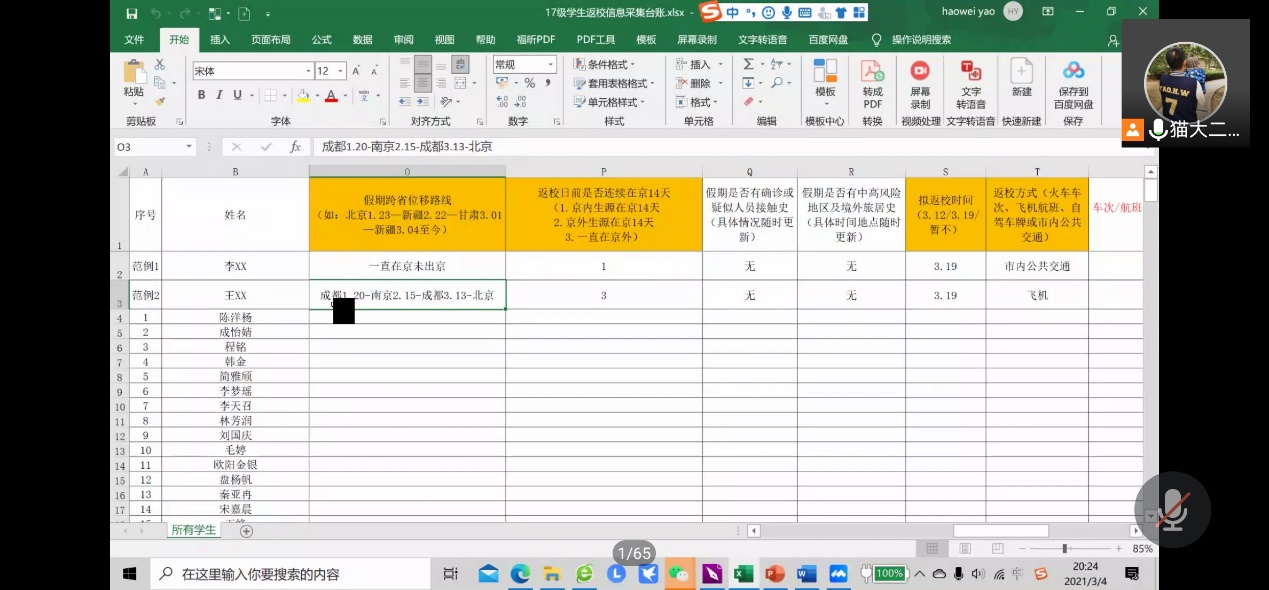Click the Cut scissors icon
Viewport: 1269px width, 590px height.
[x=160, y=64]
